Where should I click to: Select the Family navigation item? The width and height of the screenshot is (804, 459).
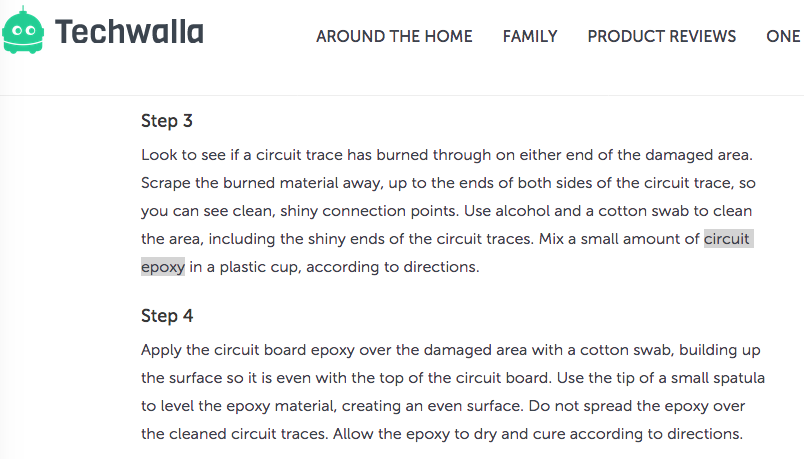[x=530, y=36]
